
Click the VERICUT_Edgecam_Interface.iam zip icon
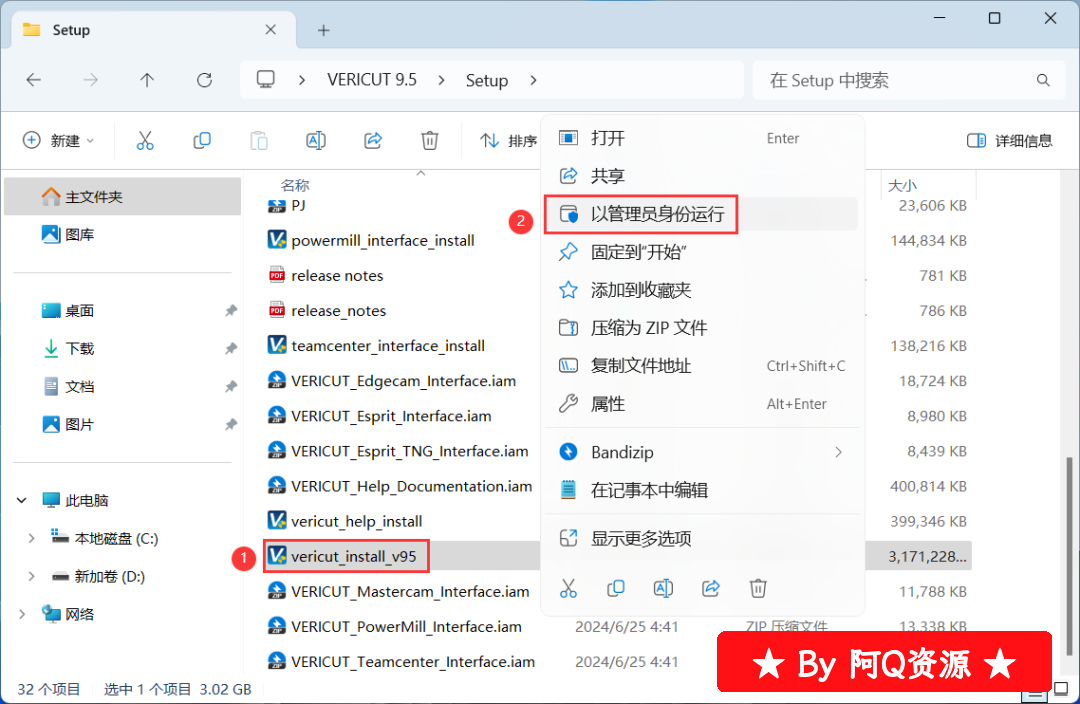[x=277, y=380]
